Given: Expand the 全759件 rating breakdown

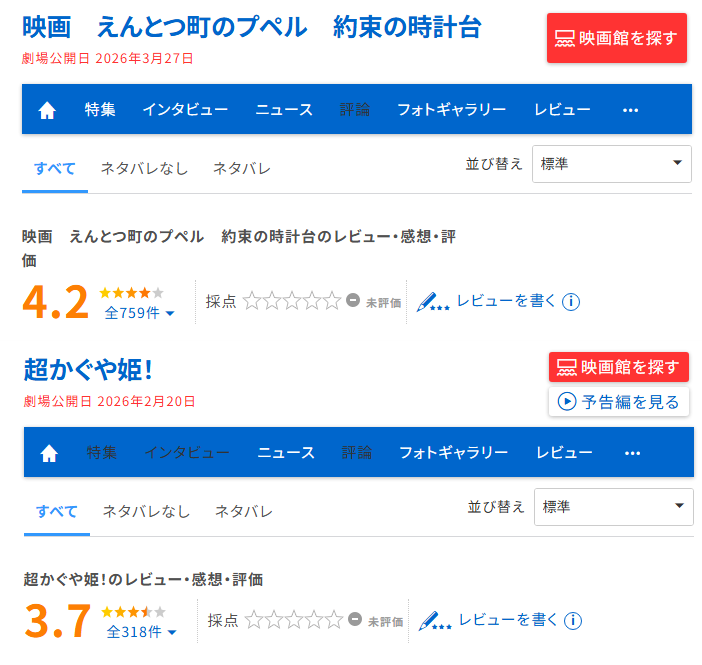Looking at the screenshot, I should click(x=140, y=313).
